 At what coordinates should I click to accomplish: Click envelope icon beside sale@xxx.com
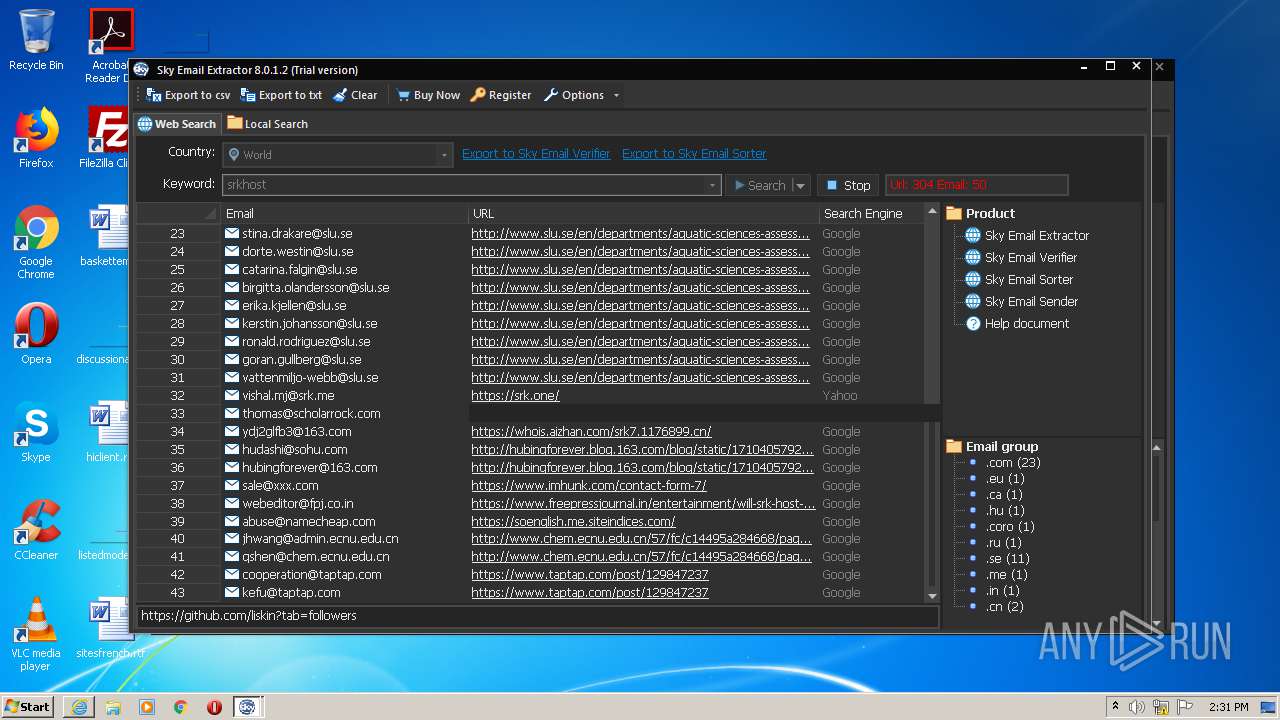(232, 486)
